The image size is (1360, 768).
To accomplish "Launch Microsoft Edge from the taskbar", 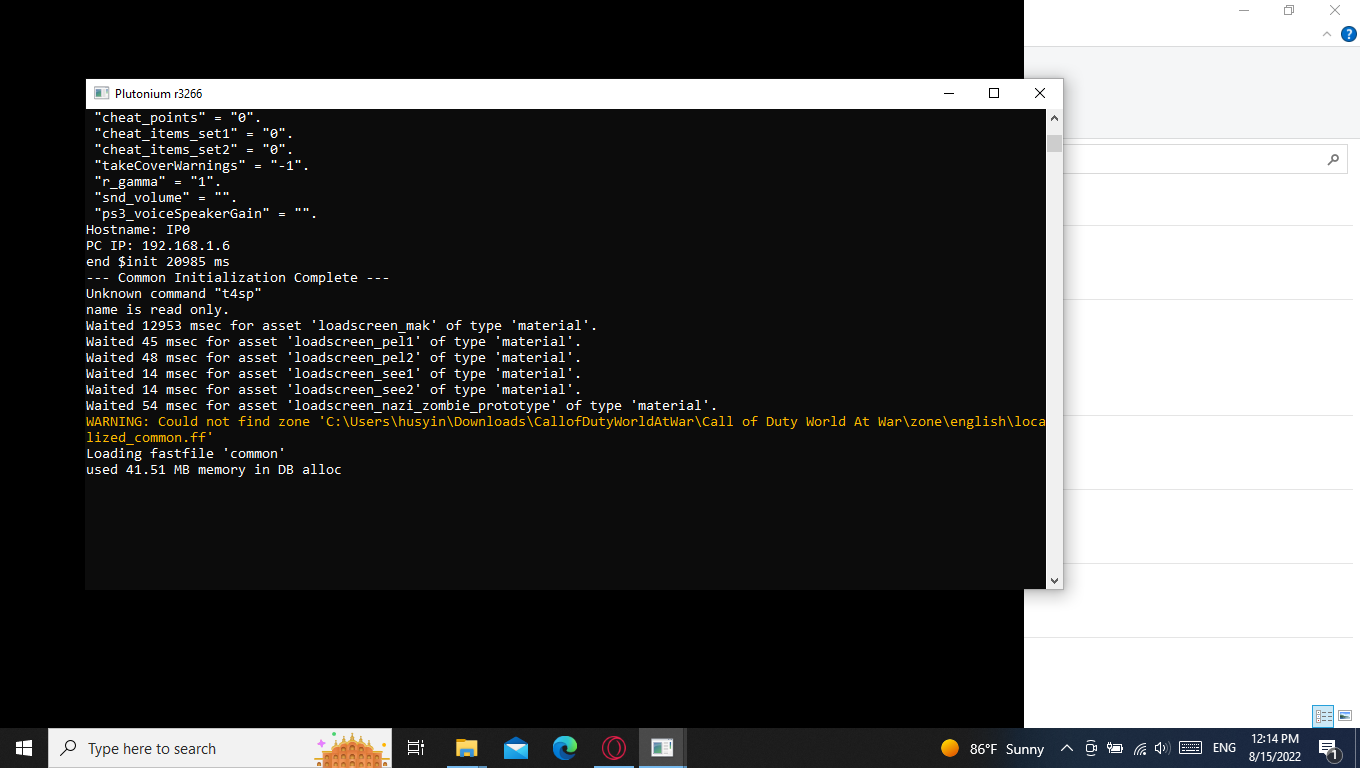I will coord(565,748).
